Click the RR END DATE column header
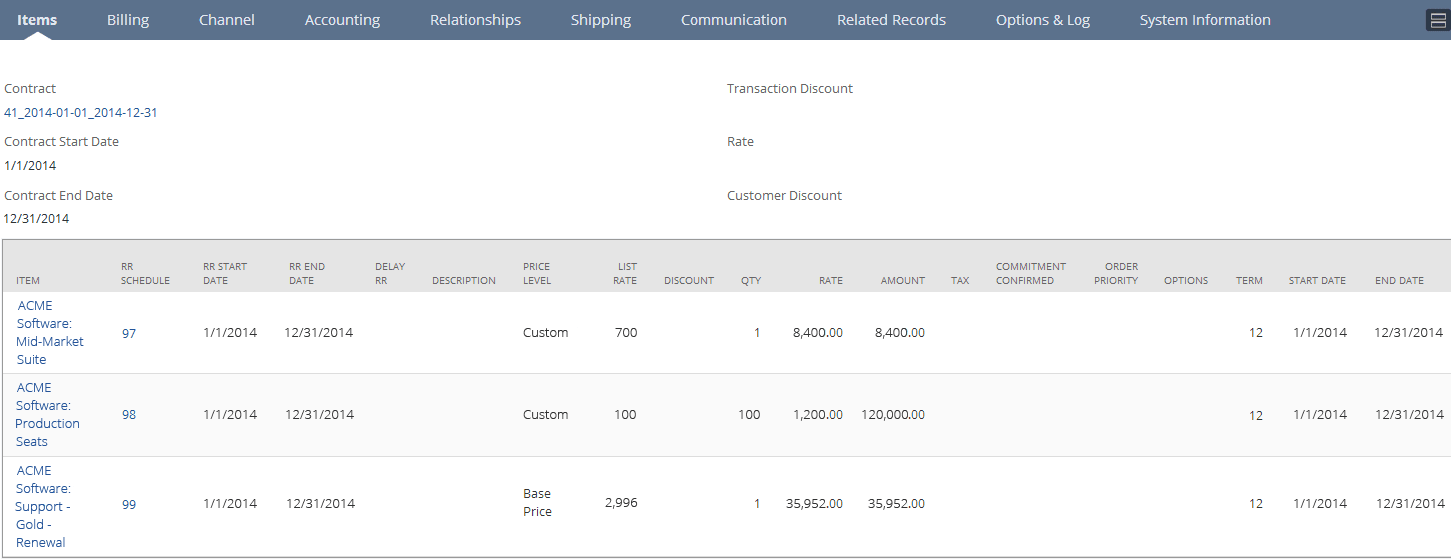This screenshot has width=1451, height=559. [307, 274]
